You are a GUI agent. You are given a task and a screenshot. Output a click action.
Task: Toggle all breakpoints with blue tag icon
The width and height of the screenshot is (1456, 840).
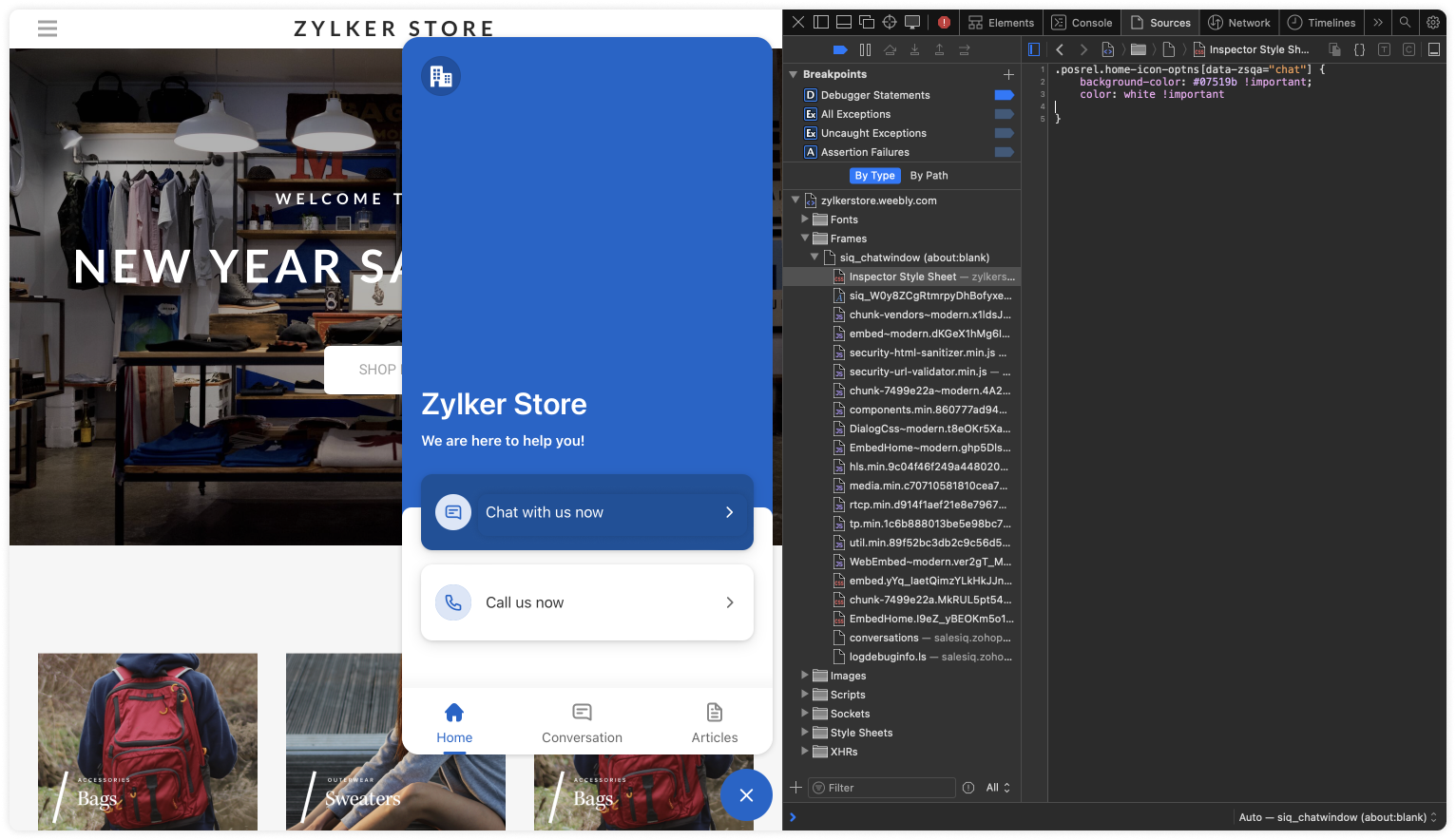[840, 49]
